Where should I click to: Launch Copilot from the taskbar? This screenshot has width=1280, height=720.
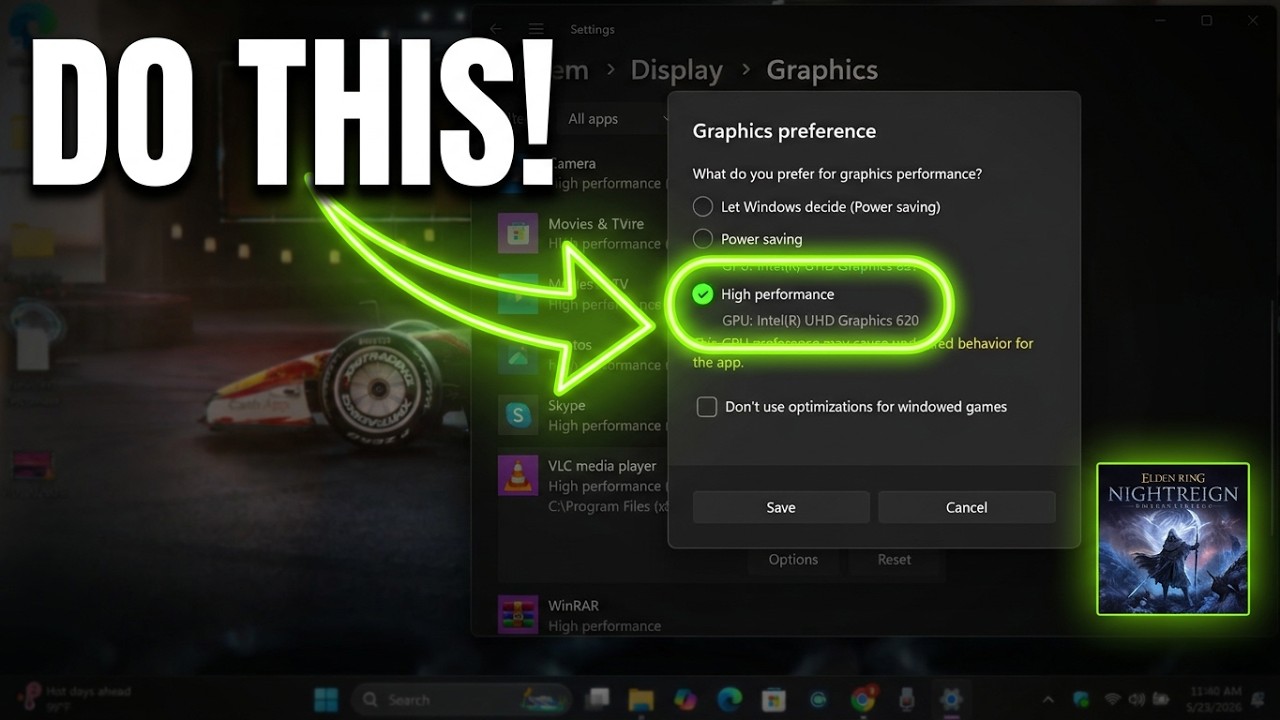685,699
